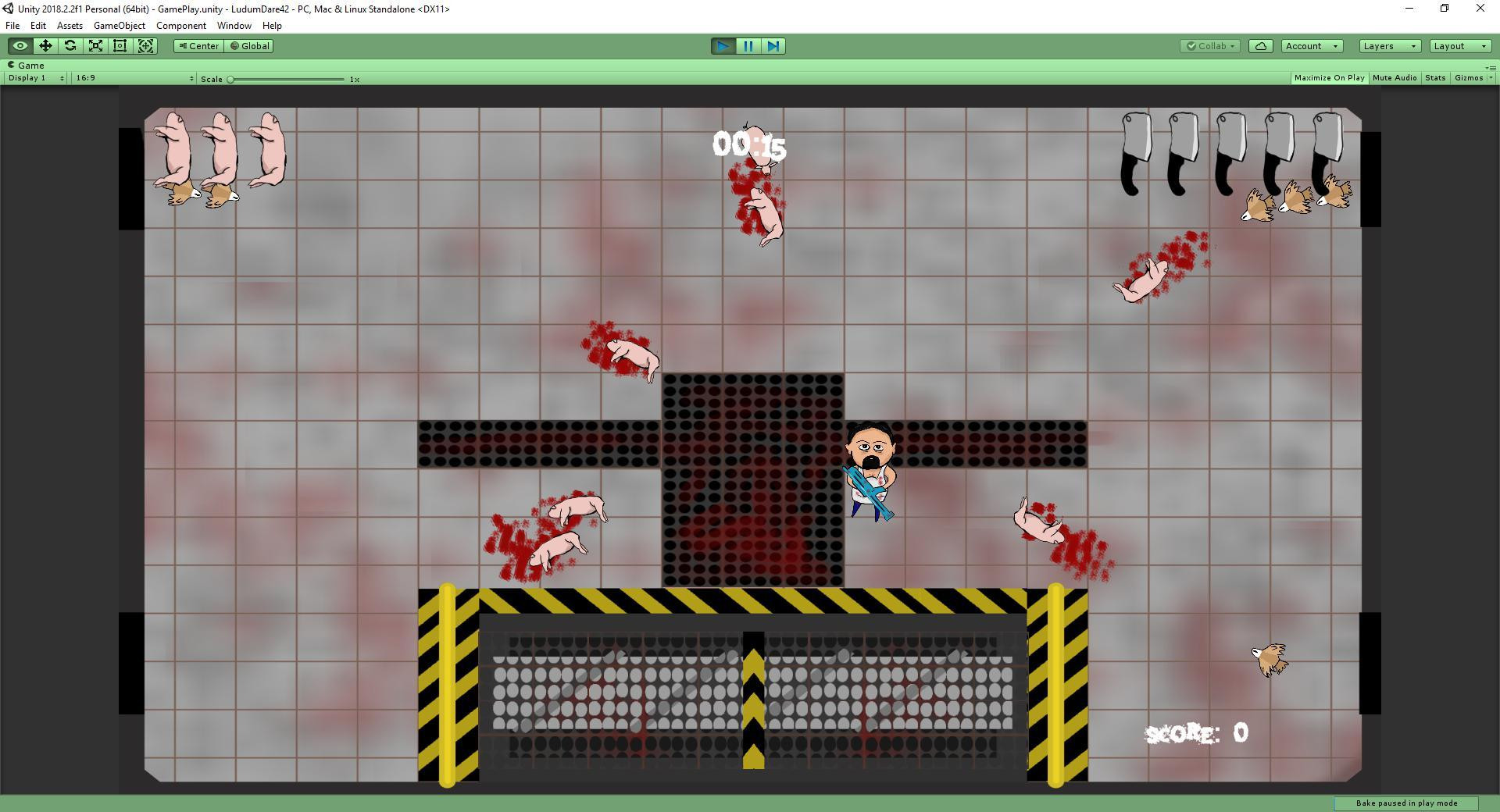Toggle the Stats overlay
The image size is (1500, 812).
(1435, 78)
